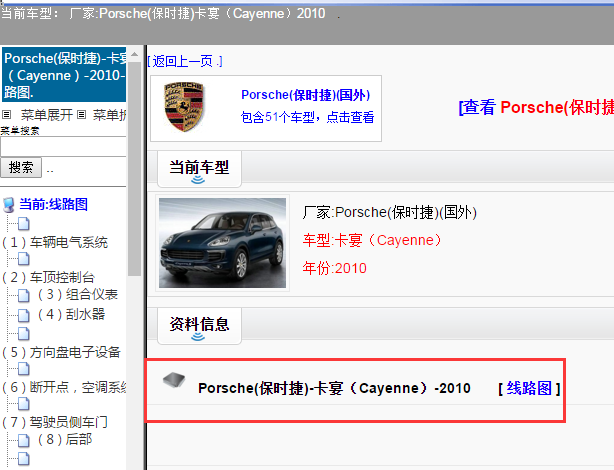Open (6) 断开点，空调系统 tree item

[64, 387]
